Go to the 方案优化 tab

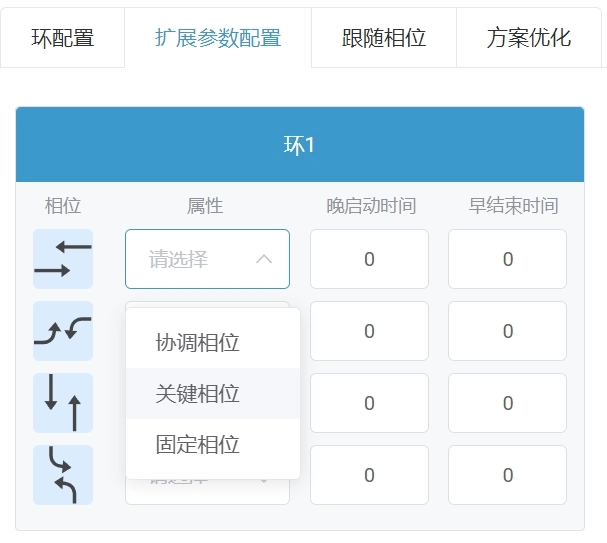click(x=529, y=38)
